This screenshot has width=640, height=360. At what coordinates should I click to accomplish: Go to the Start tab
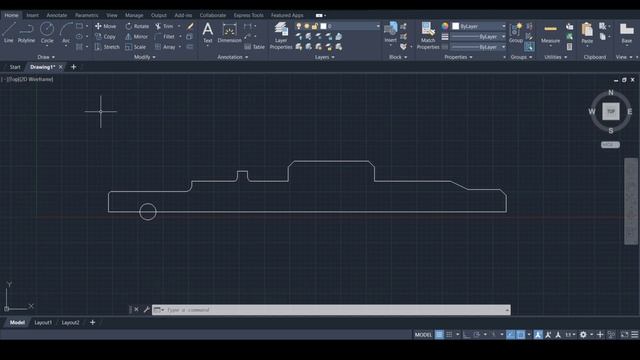coord(15,67)
